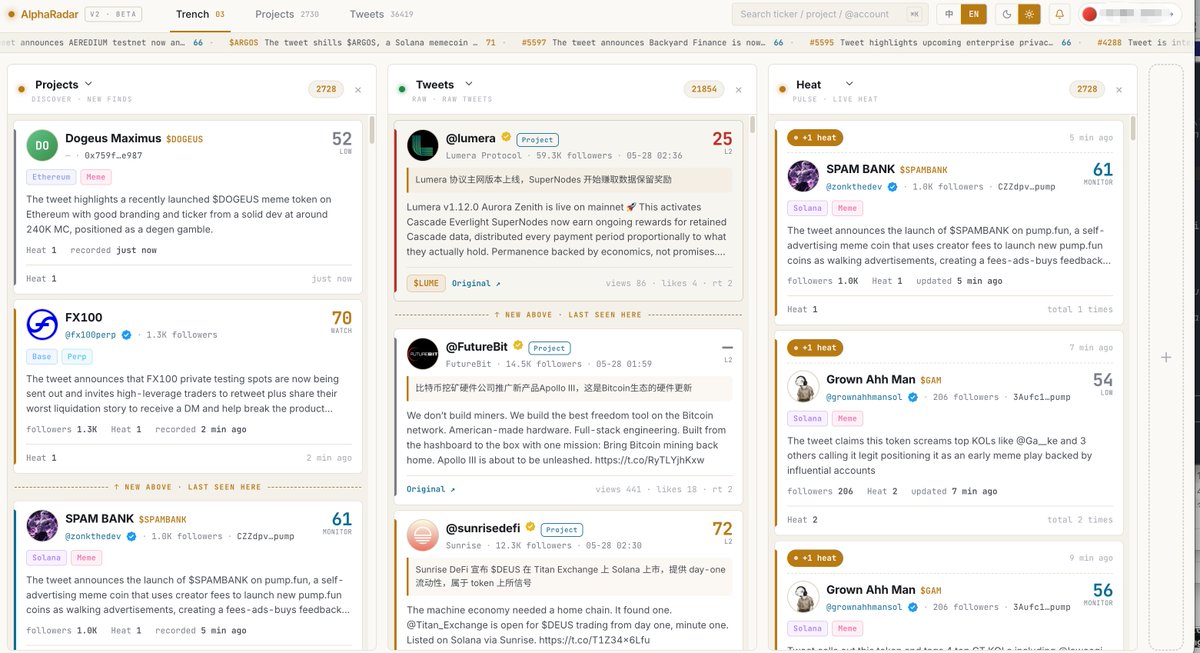The width and height of the screenshot is (1200, 653).
Task: Open the Tweets tab in top navigation
Action: point(381,14)
